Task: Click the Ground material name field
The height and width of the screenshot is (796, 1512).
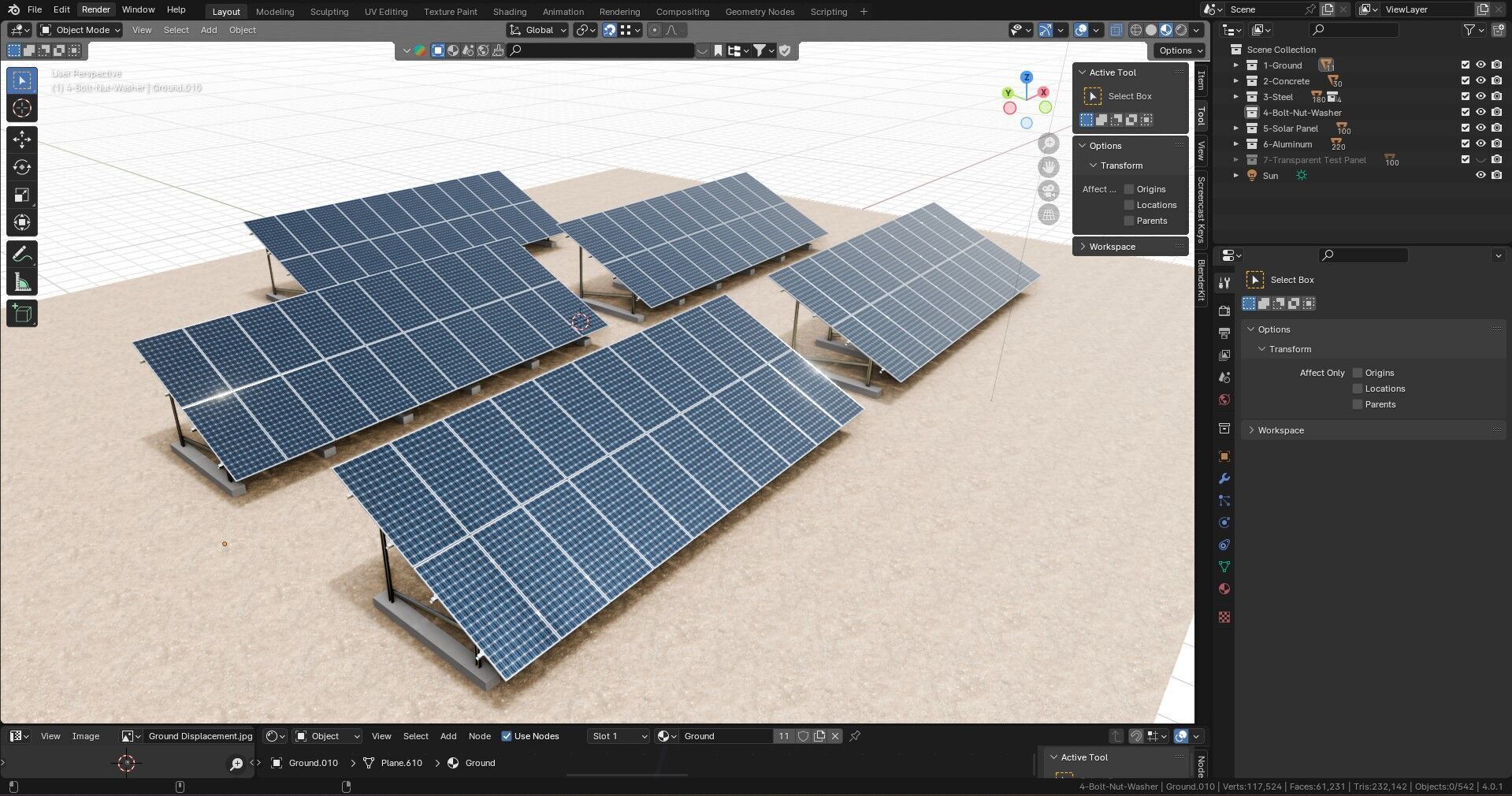Action: (725, 736)
